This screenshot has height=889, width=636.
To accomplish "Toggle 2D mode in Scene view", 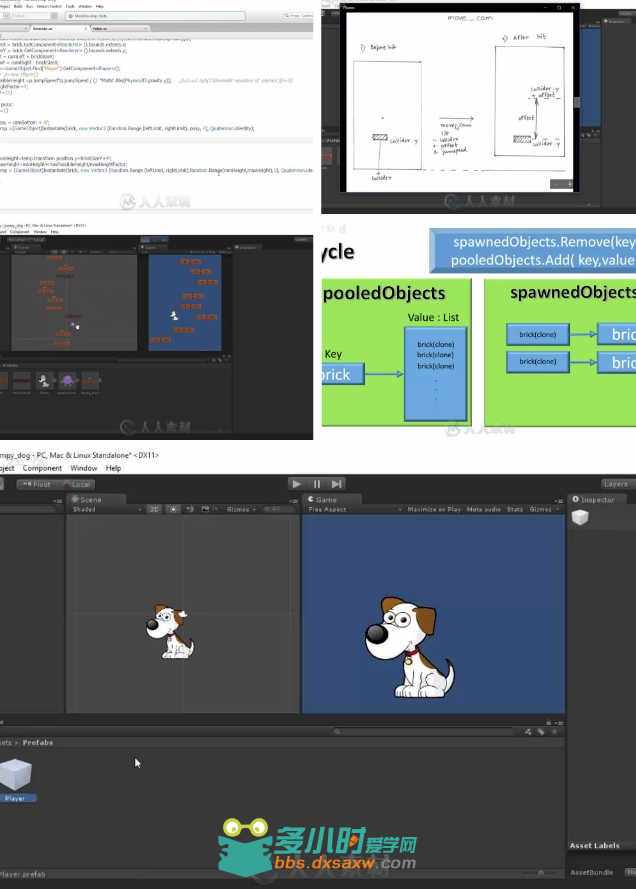I will (x=154, y=509).
